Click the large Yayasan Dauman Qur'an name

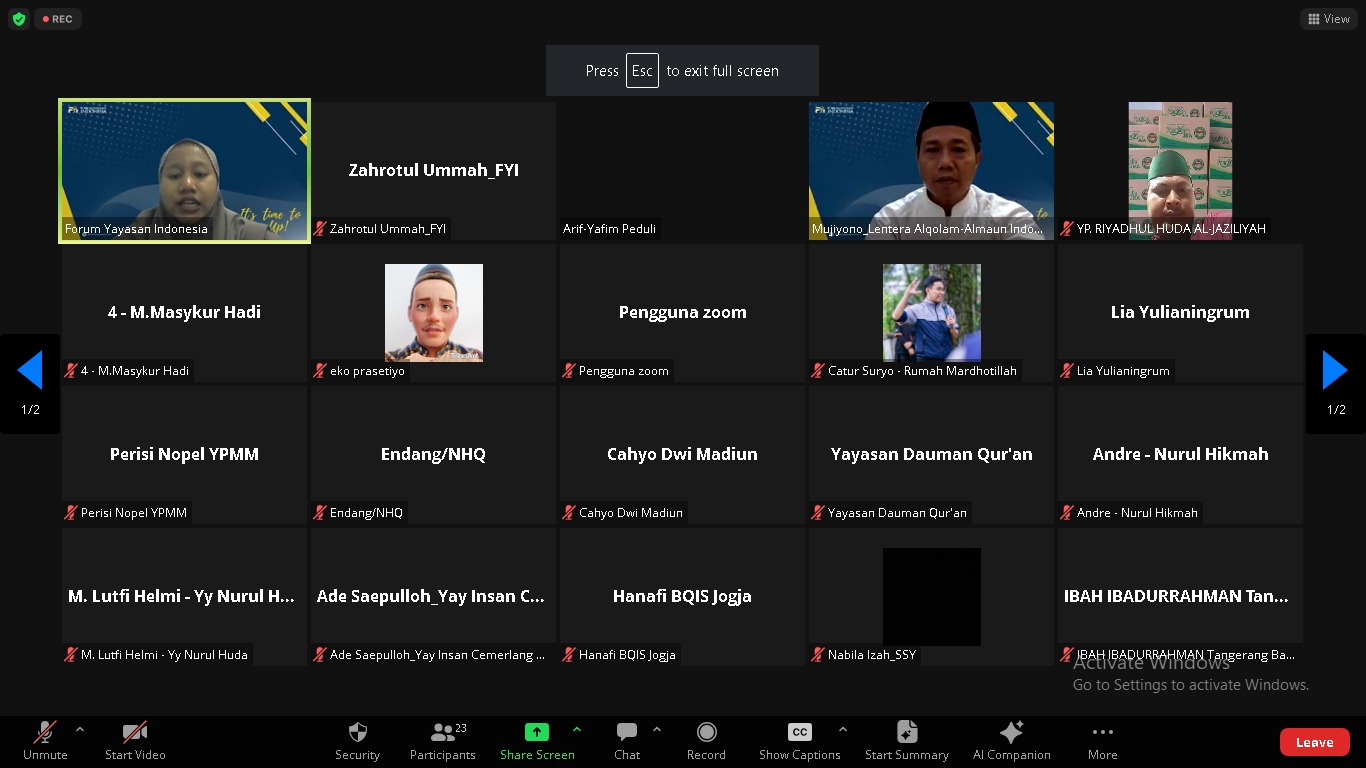[931, 454]
